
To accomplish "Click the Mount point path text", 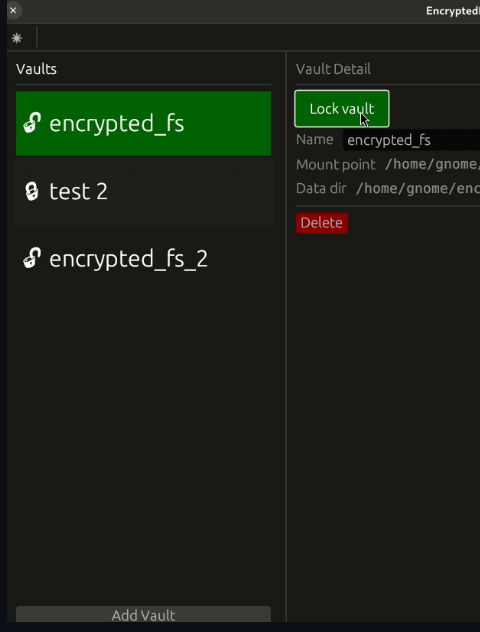I will (432, 164).
